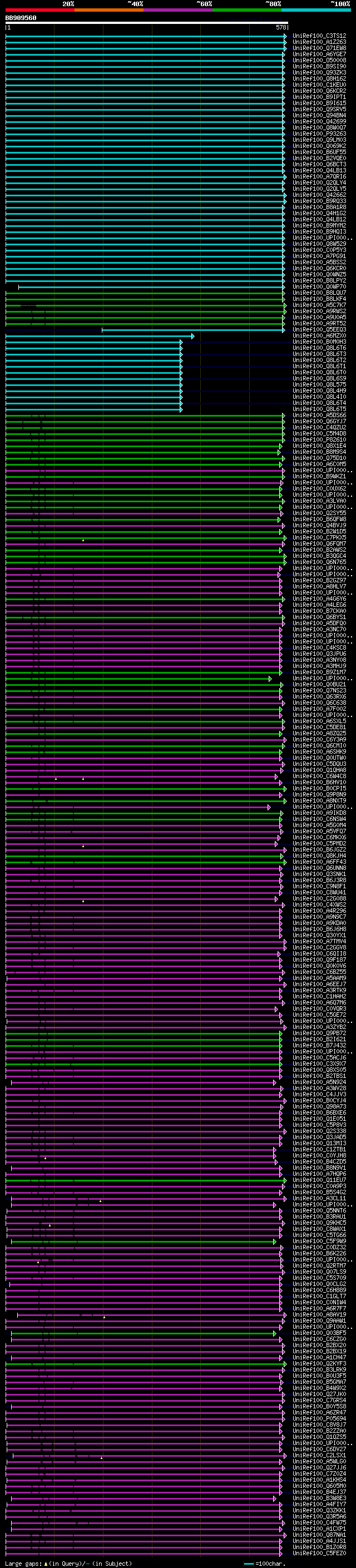Select the UniRef100_Q8L575 label
The image size is (356, 1568).
pos(319,385)
